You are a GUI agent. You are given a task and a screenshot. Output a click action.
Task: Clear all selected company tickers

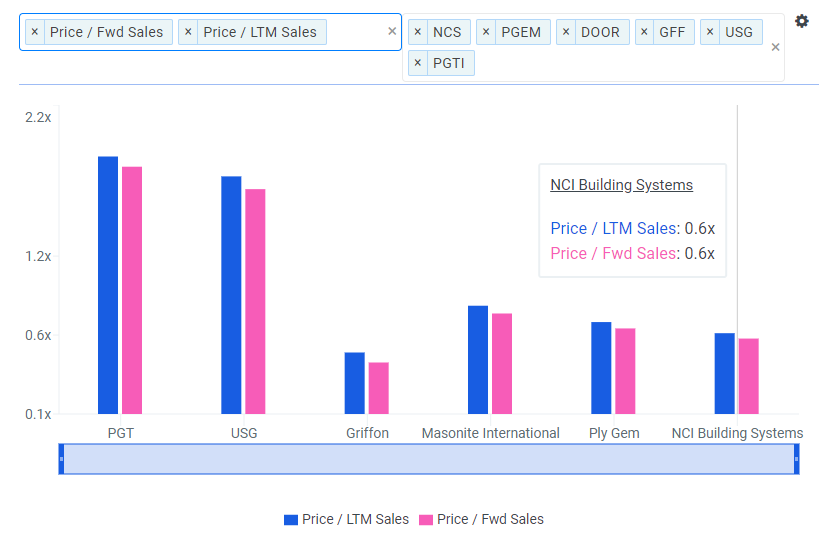point(775,47)
